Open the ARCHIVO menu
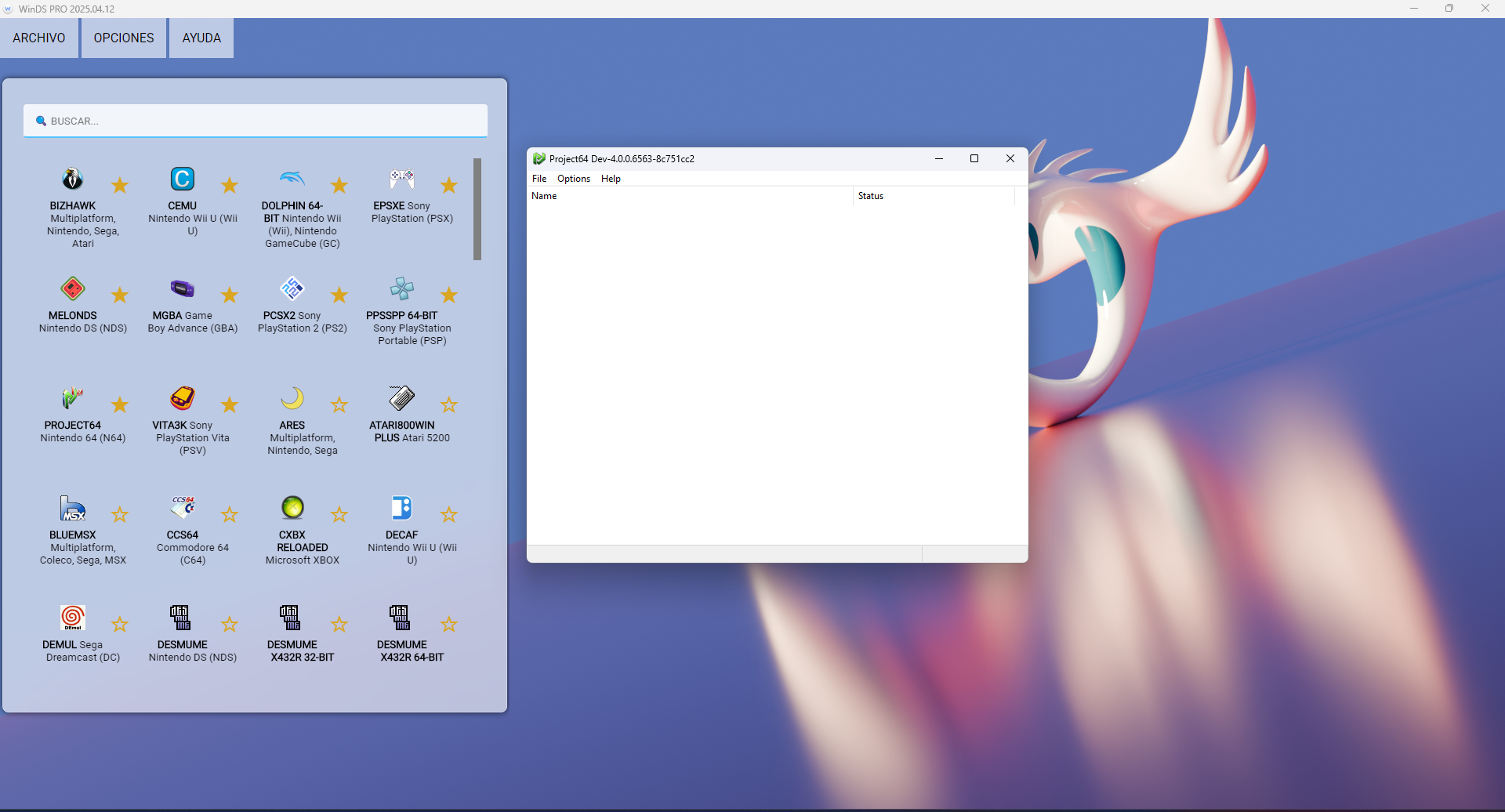Image resolution: width=1505 pixels, height=812 pixels. tap(39, 38)
